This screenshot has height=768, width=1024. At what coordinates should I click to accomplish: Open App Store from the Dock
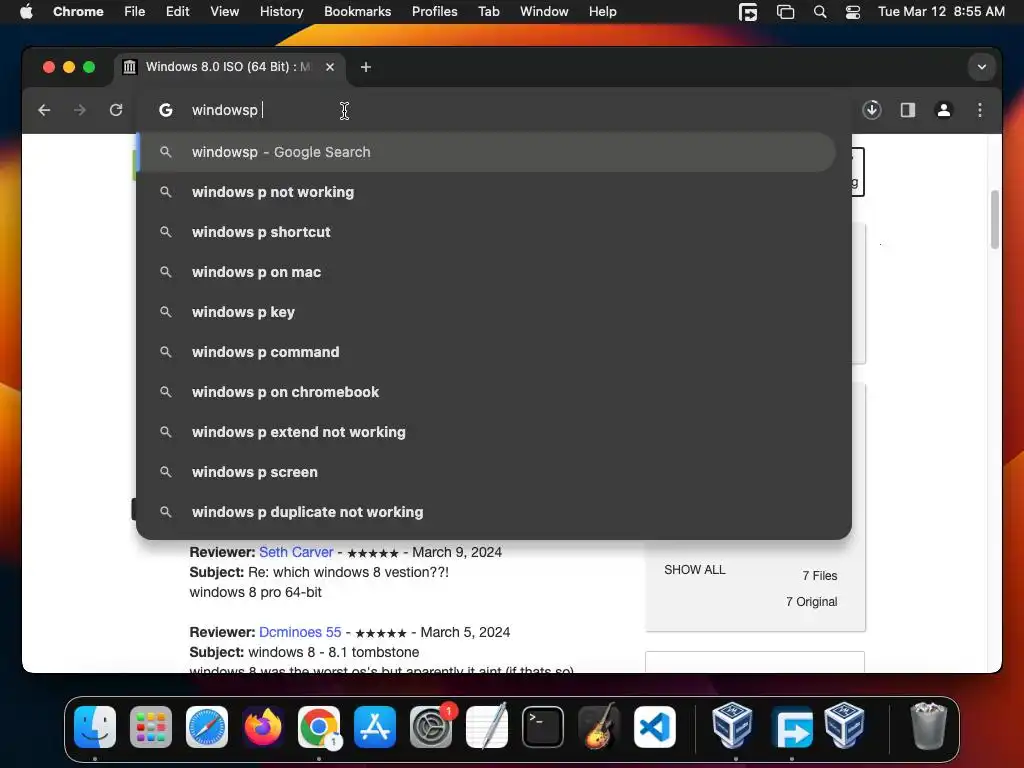(x=375, y=727)
